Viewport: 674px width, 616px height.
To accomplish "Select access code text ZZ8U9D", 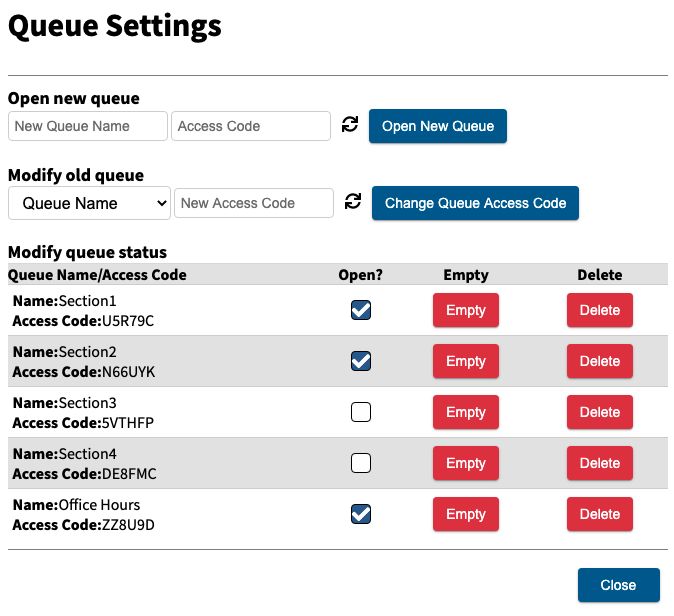I will [128, 525].
